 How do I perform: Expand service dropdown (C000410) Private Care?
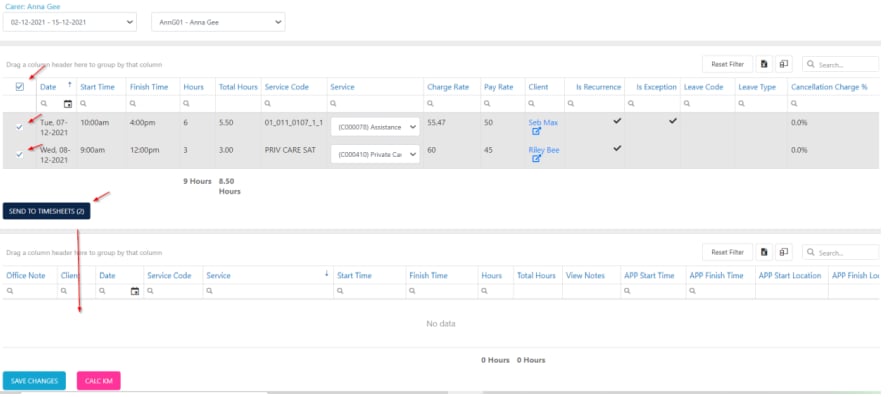(375, 154)
